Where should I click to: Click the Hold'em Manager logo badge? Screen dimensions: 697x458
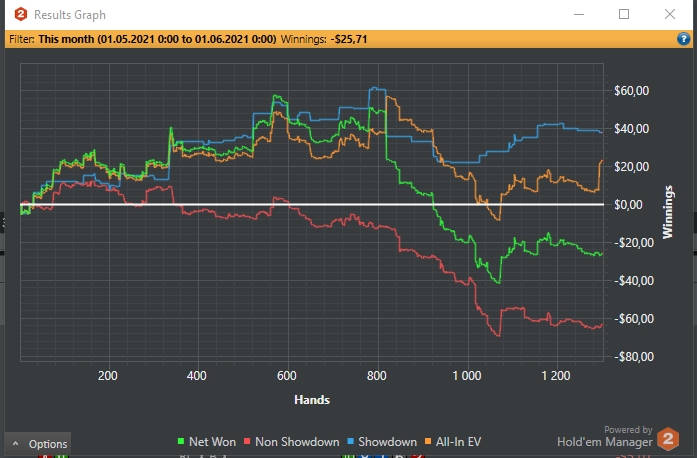[x=668, y=439]
